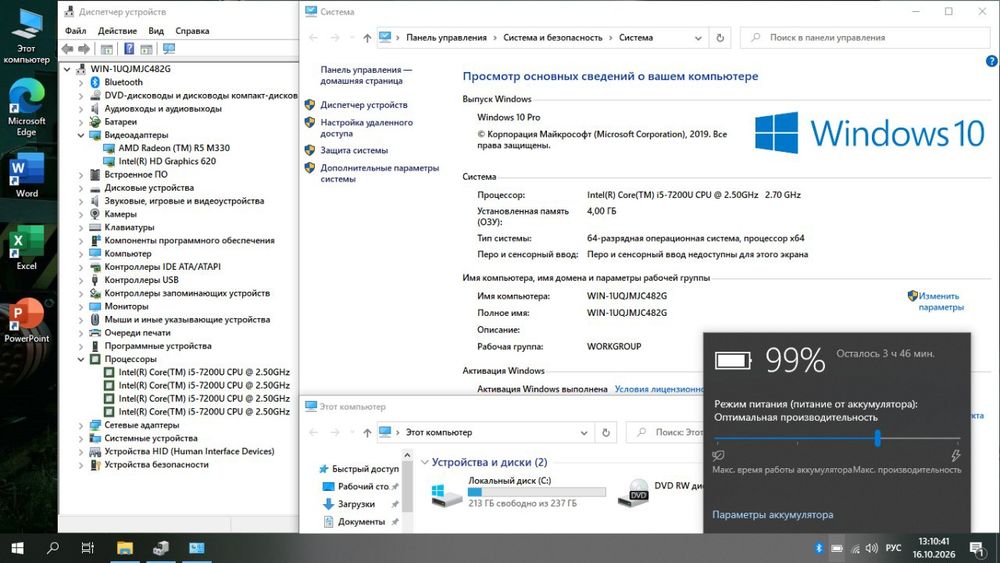The height and width of the screenshot is (563, 1000).
Task: Click the DVD RW drive item
Action: pos(660,494)
